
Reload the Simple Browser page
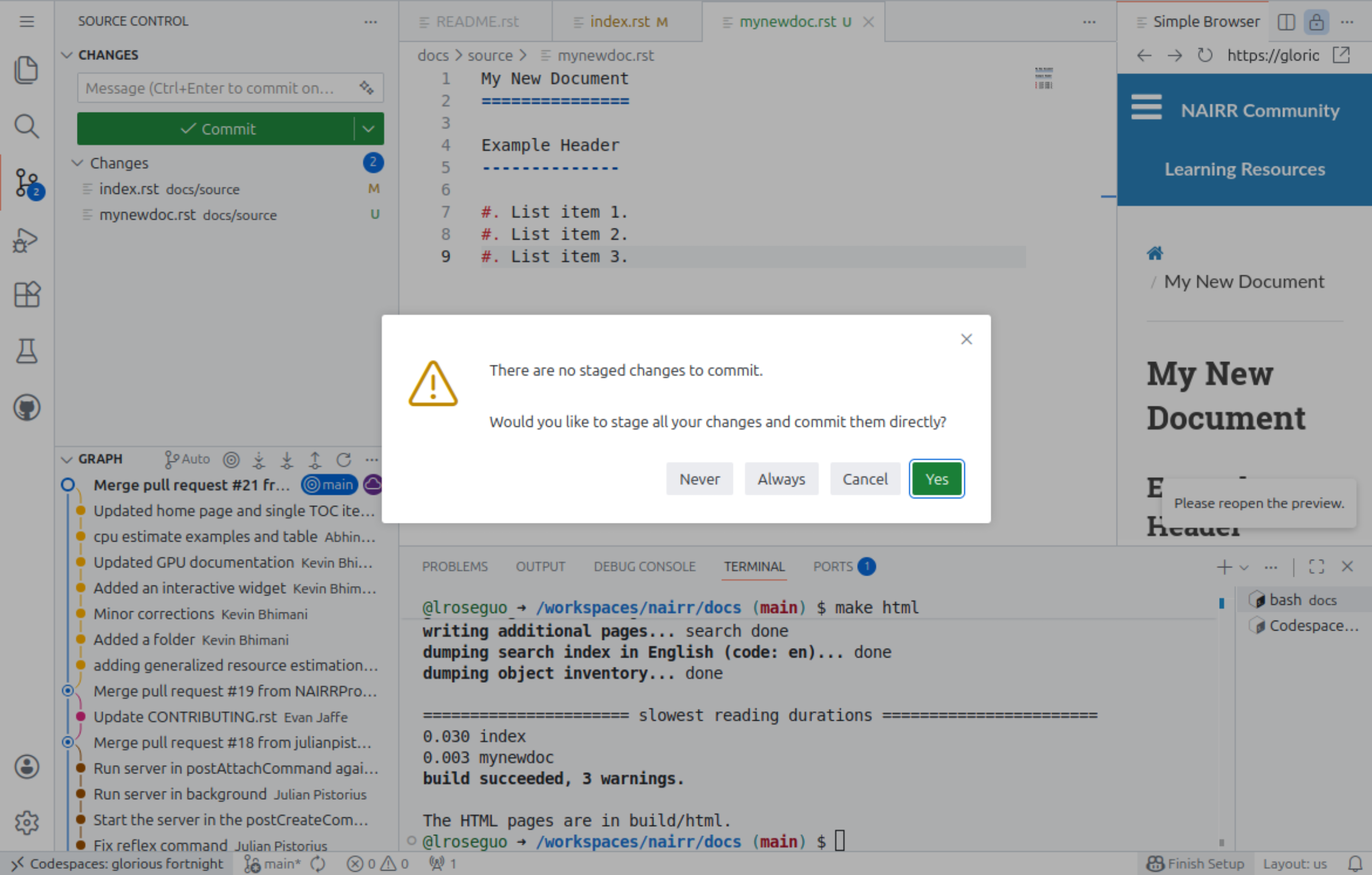pyautogui.click(x=1204, y=55)
